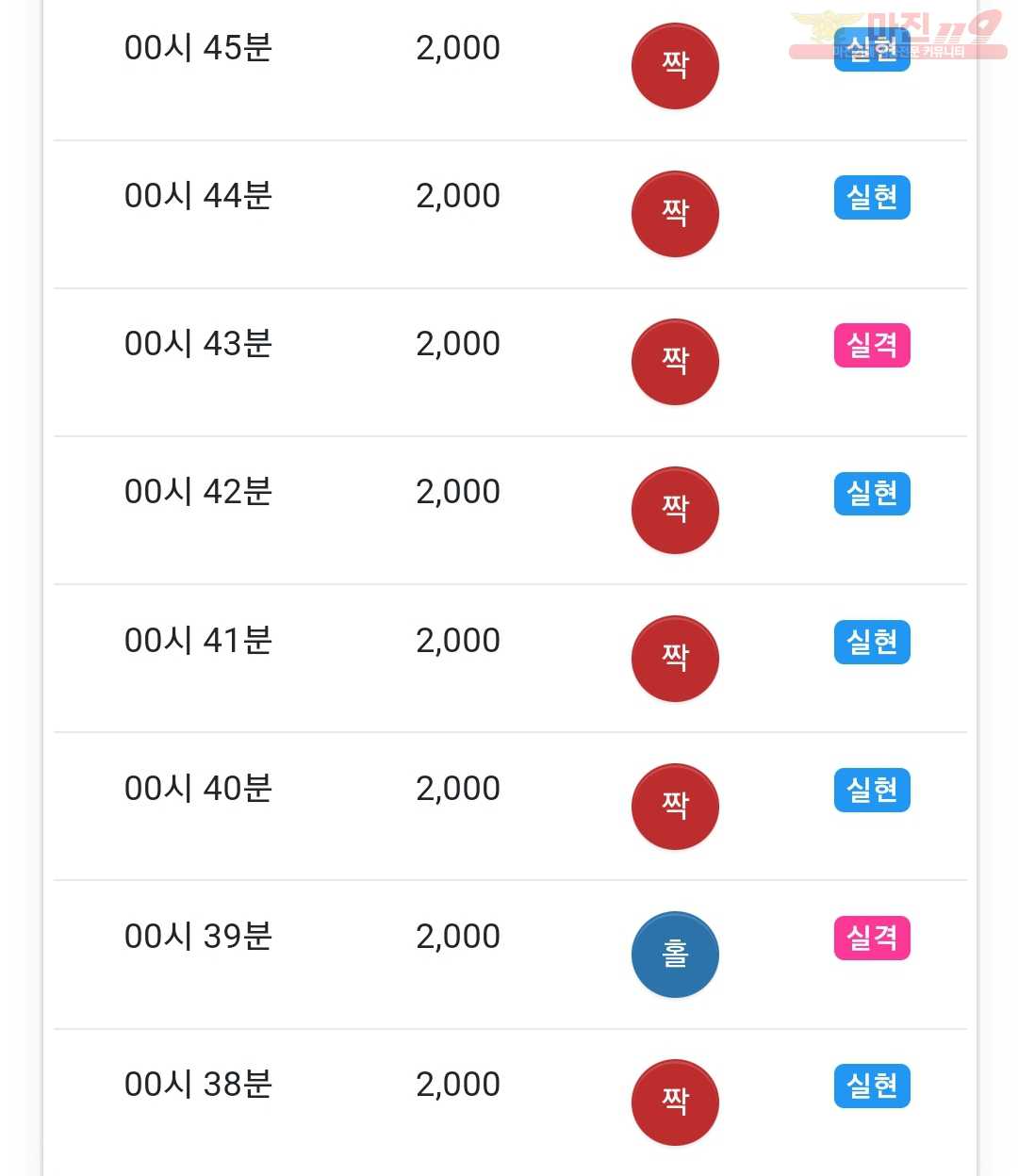Tap the 실현 badge in 00시 42분 row
Viewport: 1018px width, 1176px height.
click(x=872, y=493)
